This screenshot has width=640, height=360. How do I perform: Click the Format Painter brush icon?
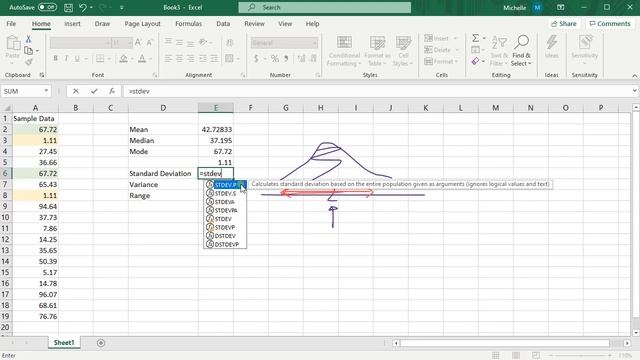click(x=28, y=62)
